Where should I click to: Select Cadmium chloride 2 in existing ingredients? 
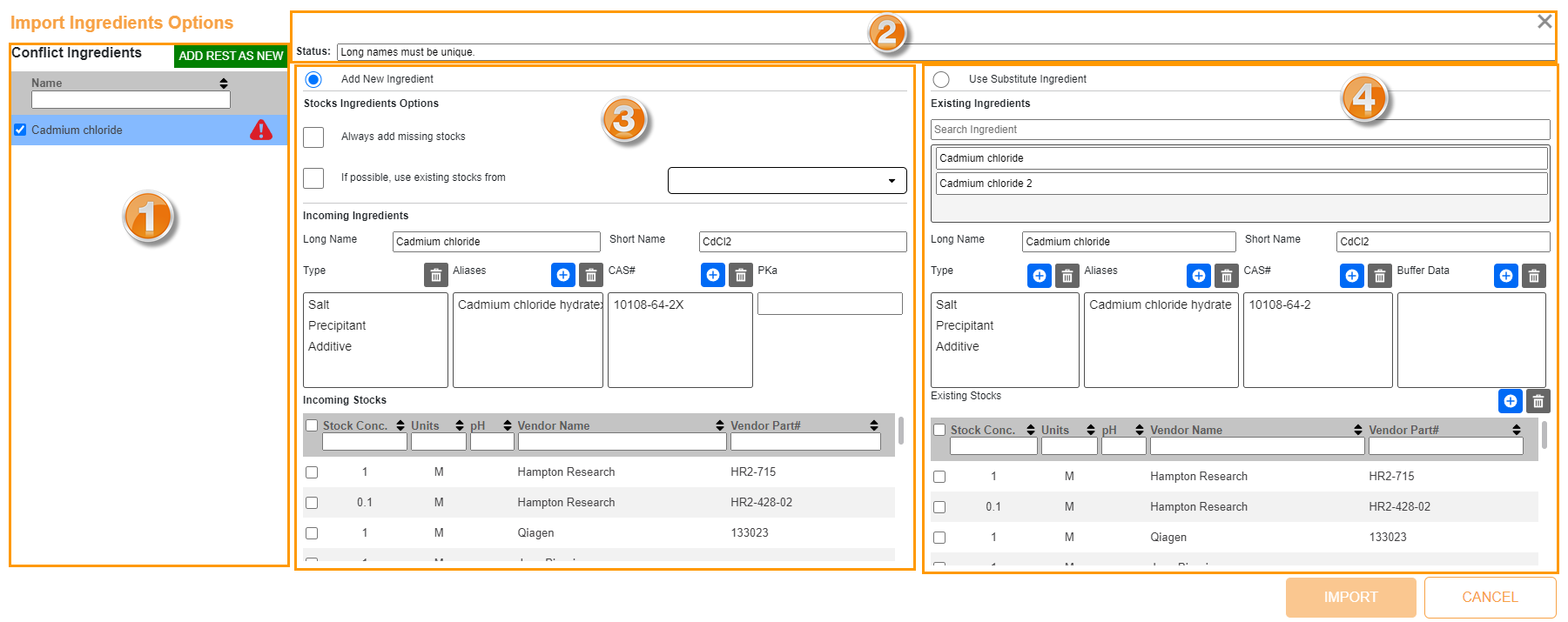[x=1242, y=184]
